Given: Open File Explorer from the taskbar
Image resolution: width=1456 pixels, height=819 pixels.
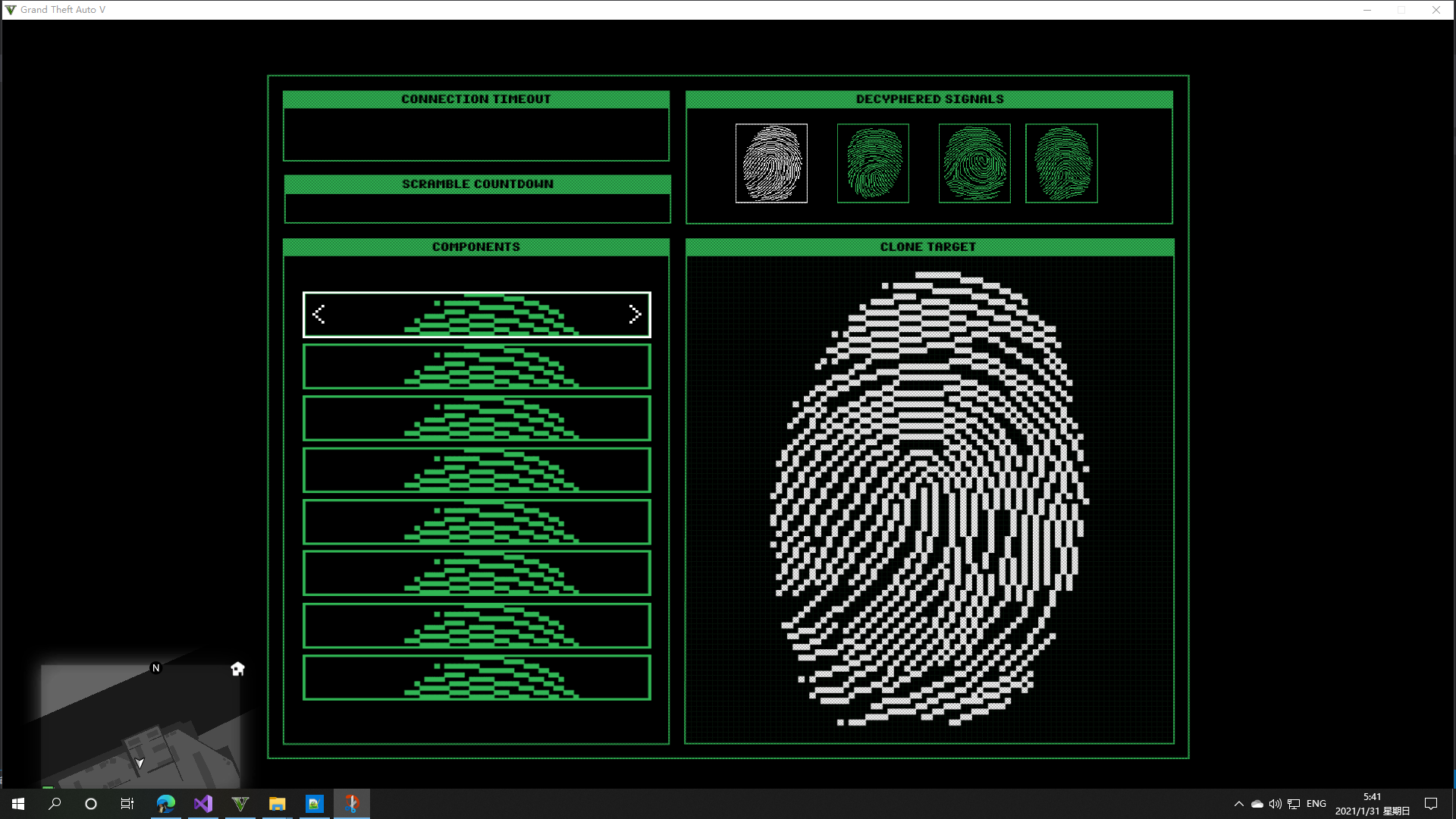Looking at the screenshot, I should click(277, 804).
